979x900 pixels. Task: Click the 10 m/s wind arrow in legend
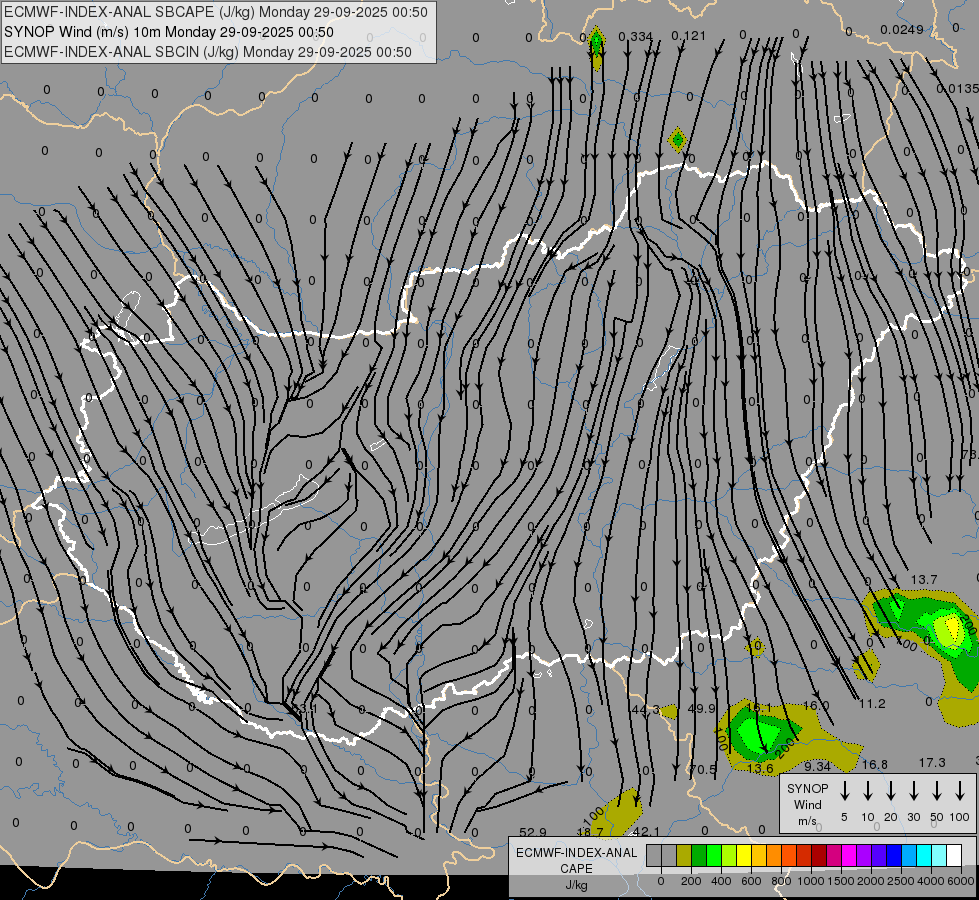tap(867, 791)
